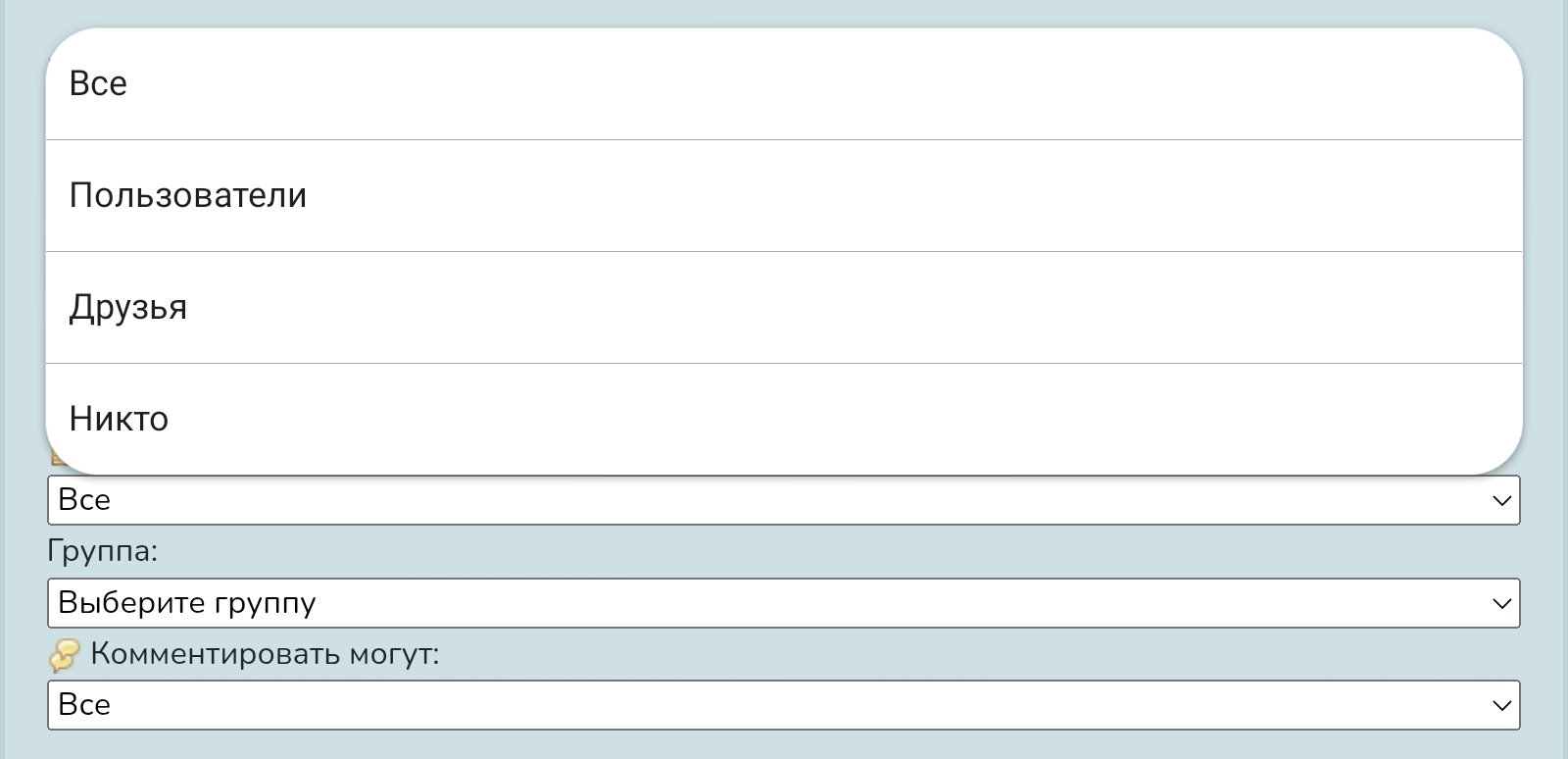Screen dimensions: 1568x759
Task: Click the background margin above the options popup
Action: 784,12
